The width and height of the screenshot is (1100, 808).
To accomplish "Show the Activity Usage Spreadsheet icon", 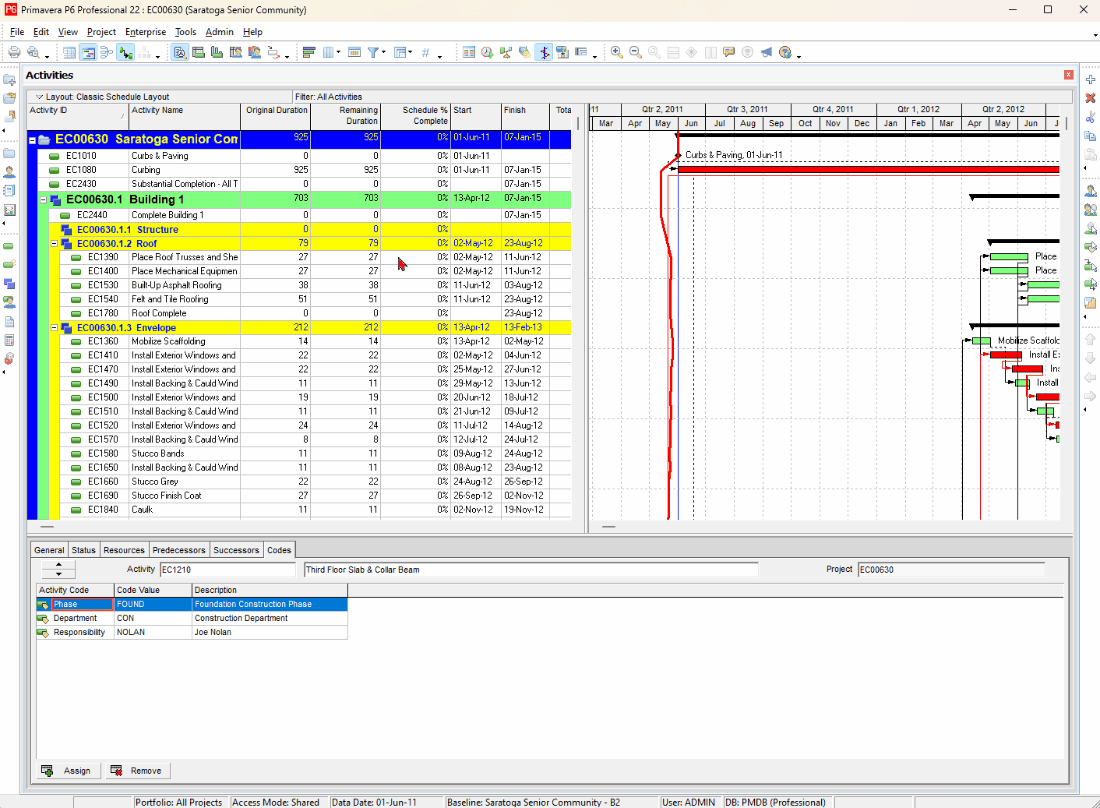I will click(199, 53).
